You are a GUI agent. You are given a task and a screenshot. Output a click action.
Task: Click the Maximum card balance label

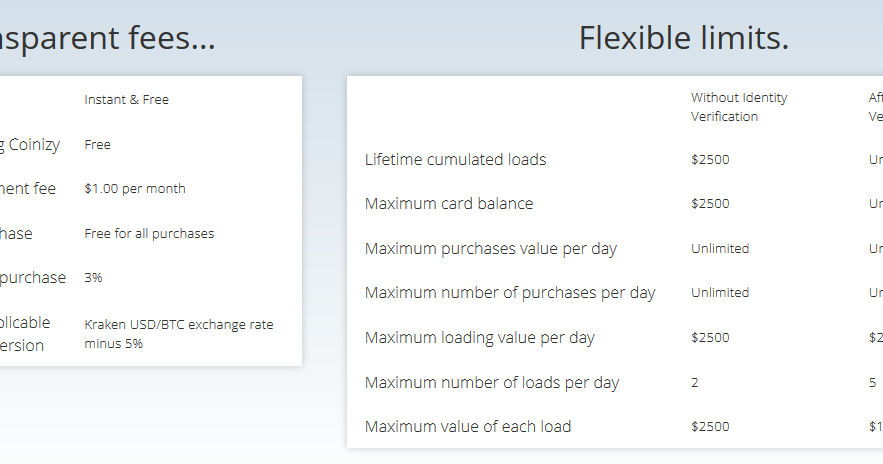(x=449, y=203)
